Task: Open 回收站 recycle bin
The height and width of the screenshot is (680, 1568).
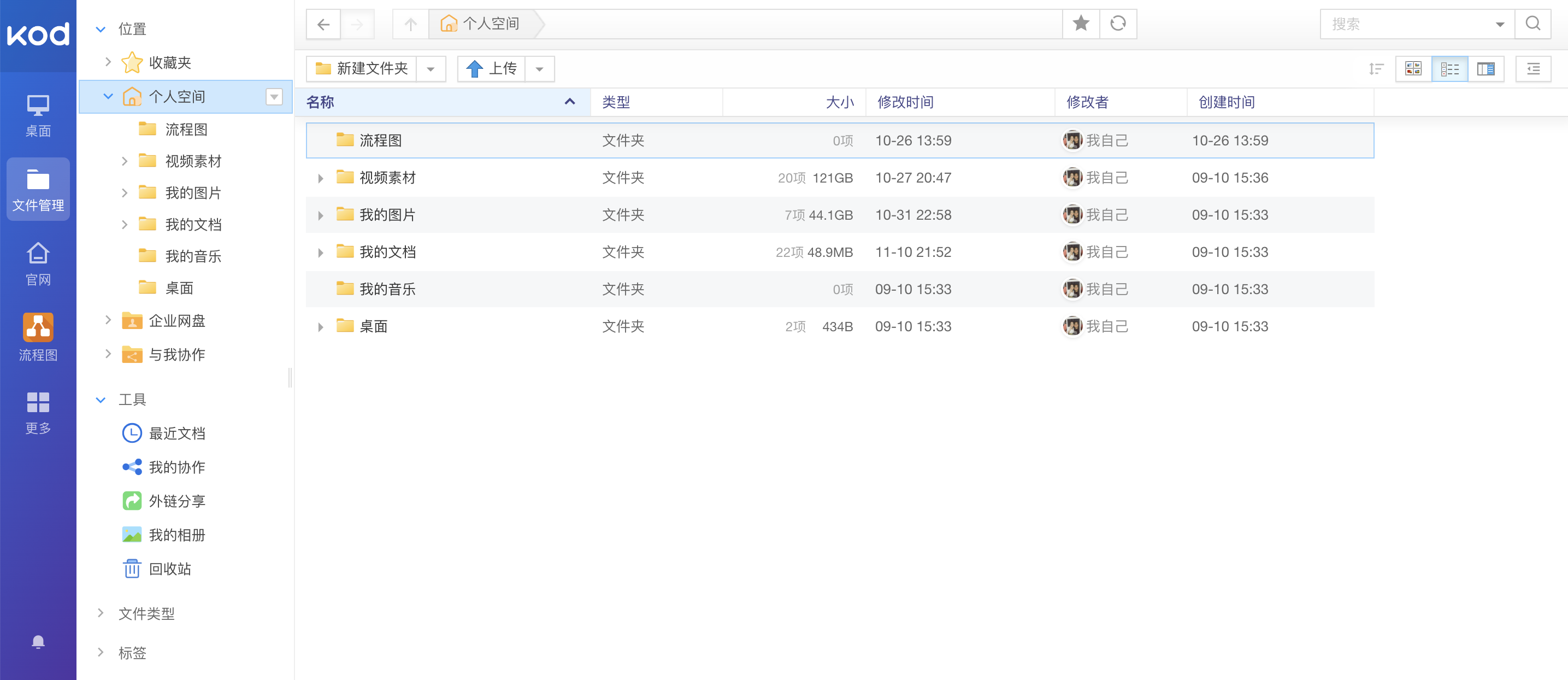Action: coord(157,568)
